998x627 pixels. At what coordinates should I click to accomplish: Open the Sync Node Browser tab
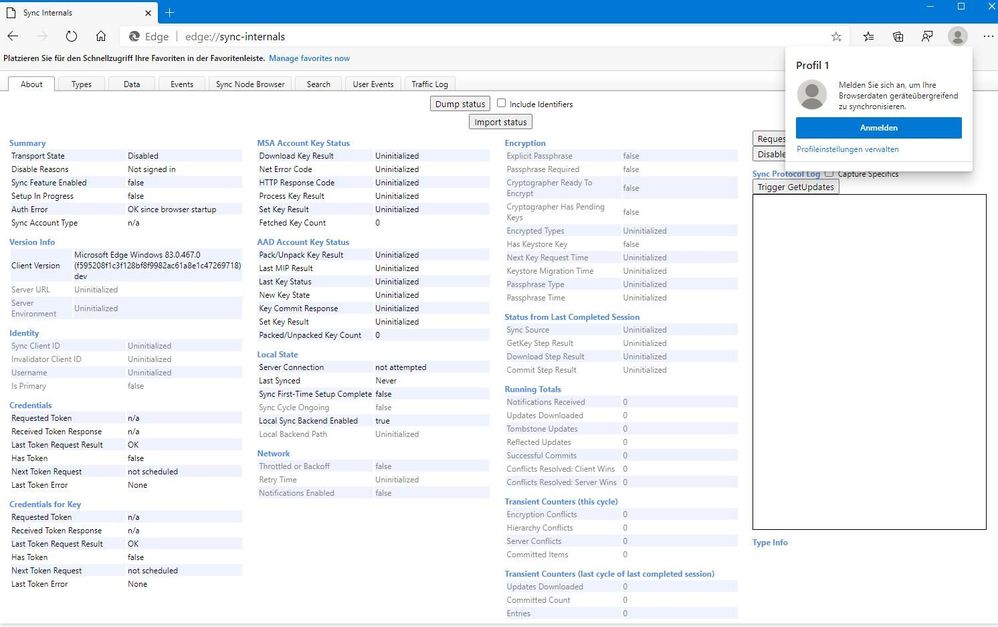(250, 84)
